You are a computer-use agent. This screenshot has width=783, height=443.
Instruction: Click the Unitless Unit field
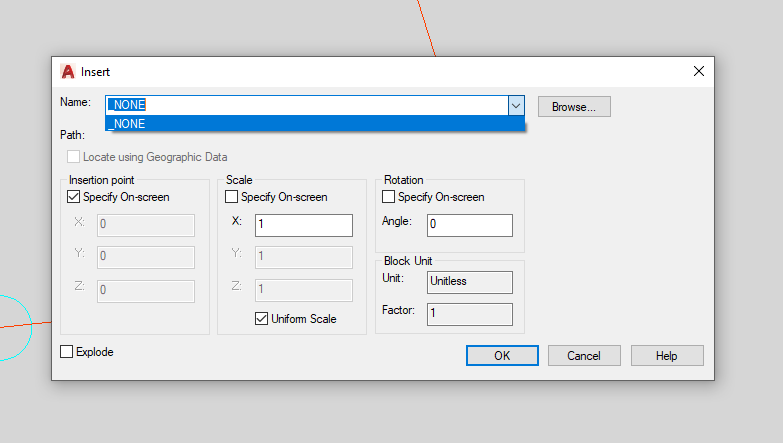click(469, 282)
